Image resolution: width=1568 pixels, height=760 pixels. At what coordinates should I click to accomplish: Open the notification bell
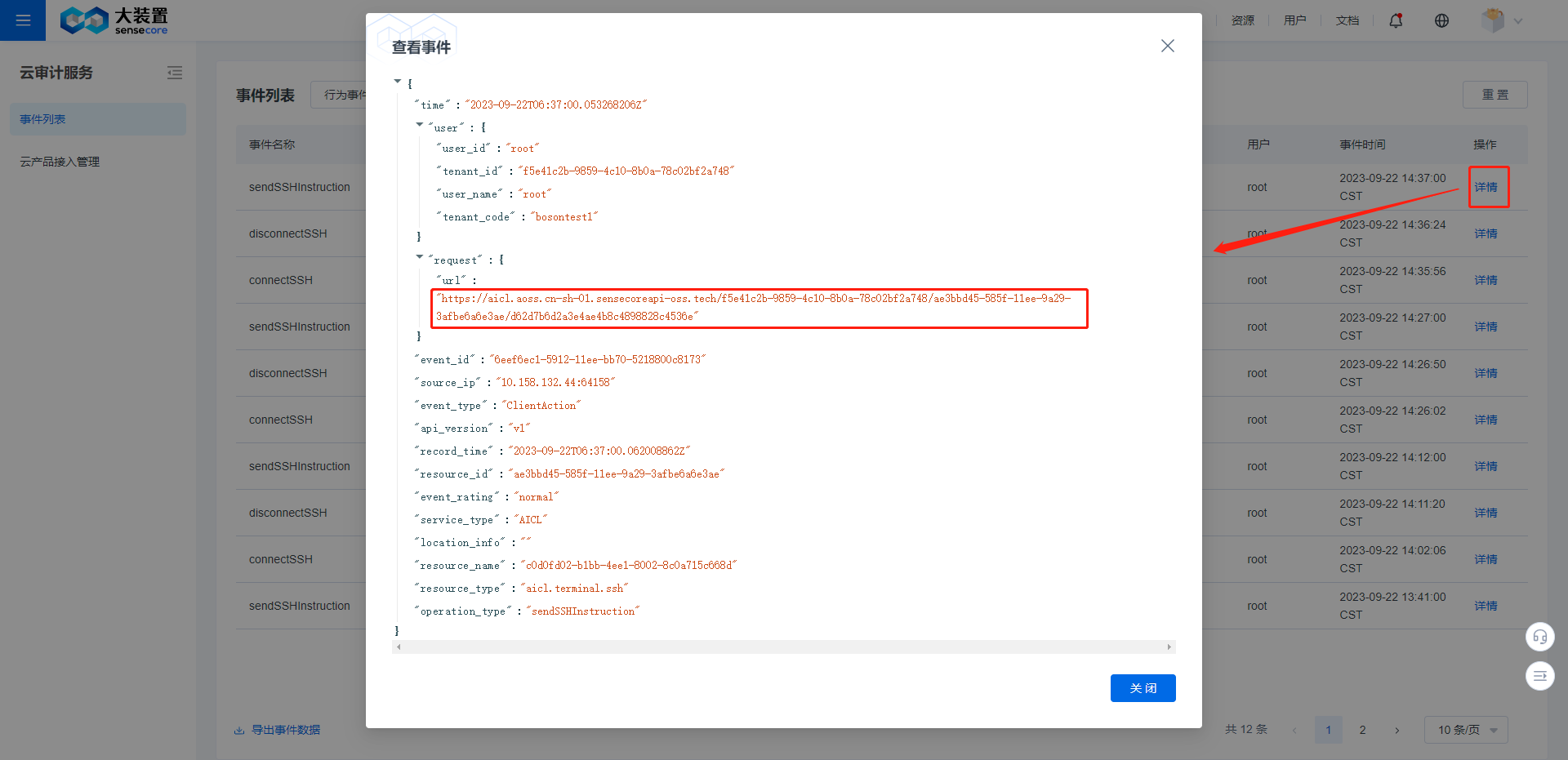tap(1396, 20)
